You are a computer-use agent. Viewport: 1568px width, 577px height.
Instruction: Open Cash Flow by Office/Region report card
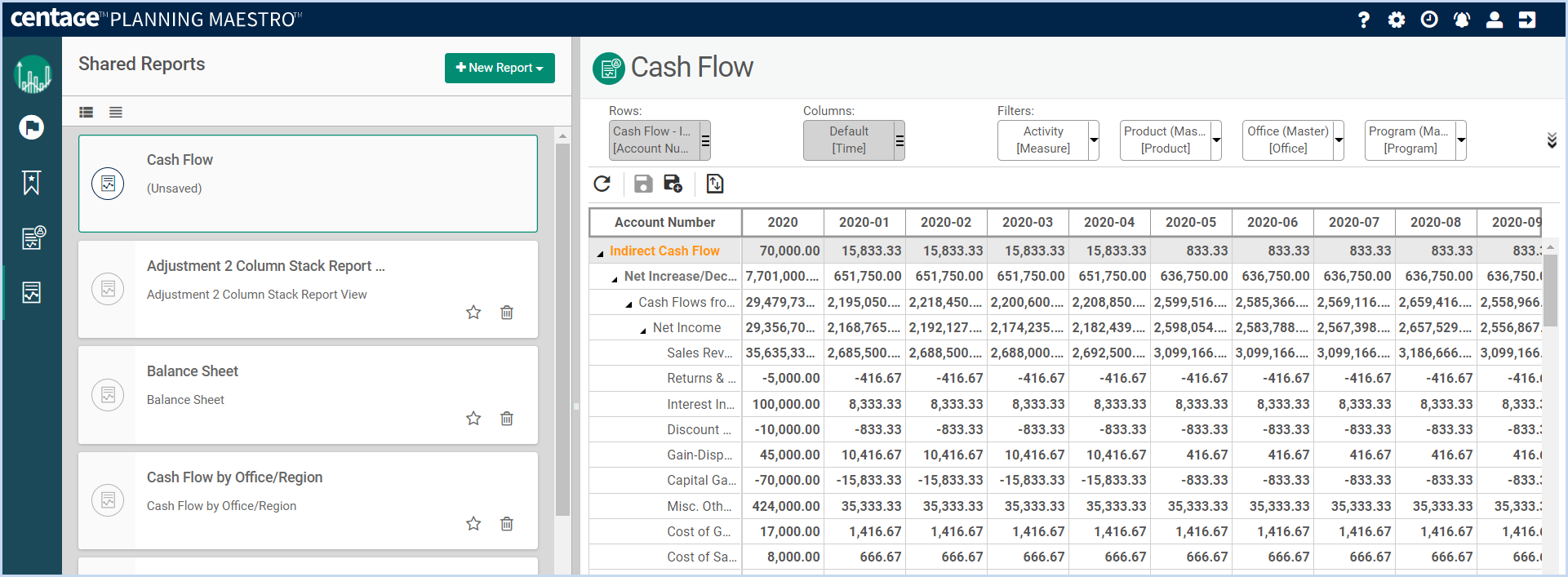pos(308,500)
